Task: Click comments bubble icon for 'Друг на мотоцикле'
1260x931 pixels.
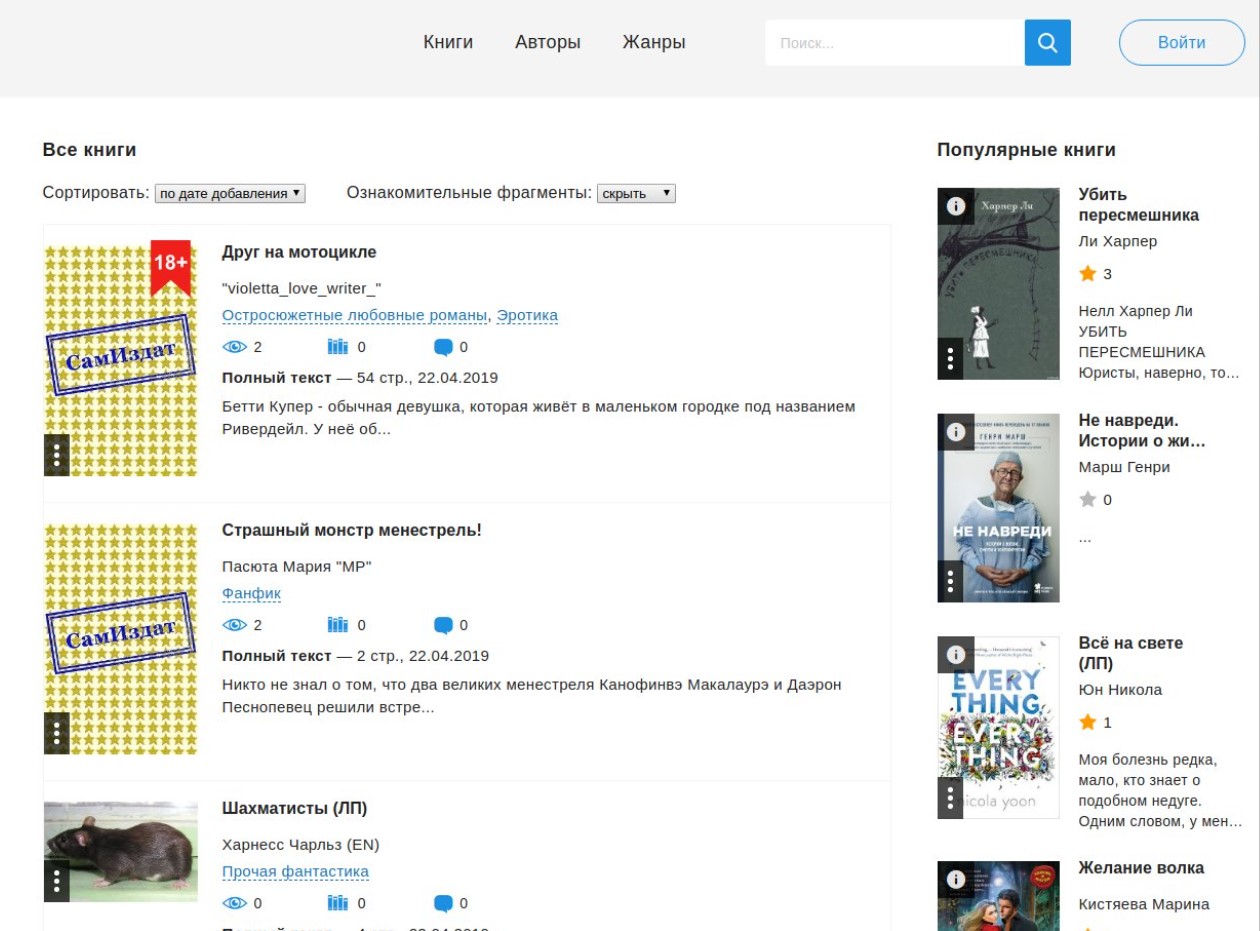Action: 443,347
